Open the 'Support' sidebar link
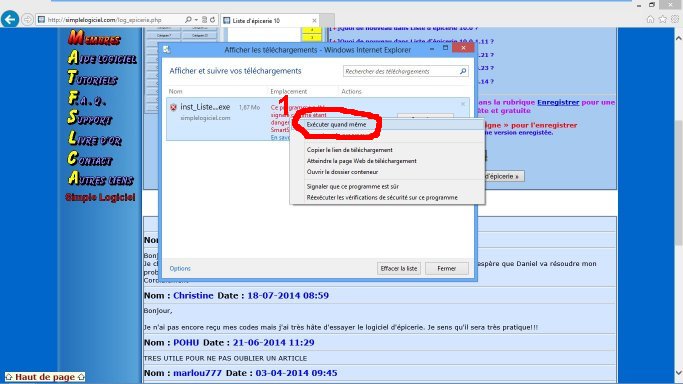 tap(89, 118)
